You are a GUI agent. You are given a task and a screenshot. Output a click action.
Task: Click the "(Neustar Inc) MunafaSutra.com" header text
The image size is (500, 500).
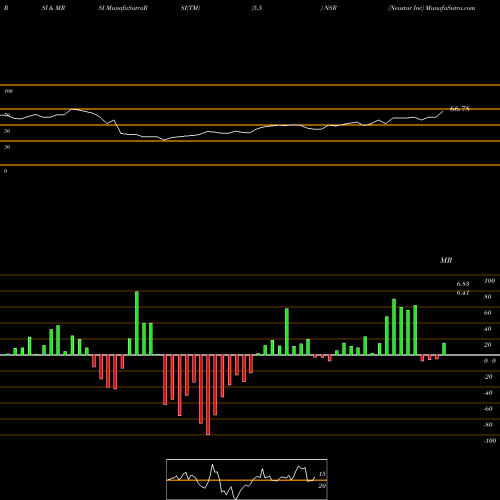(431, 8)
